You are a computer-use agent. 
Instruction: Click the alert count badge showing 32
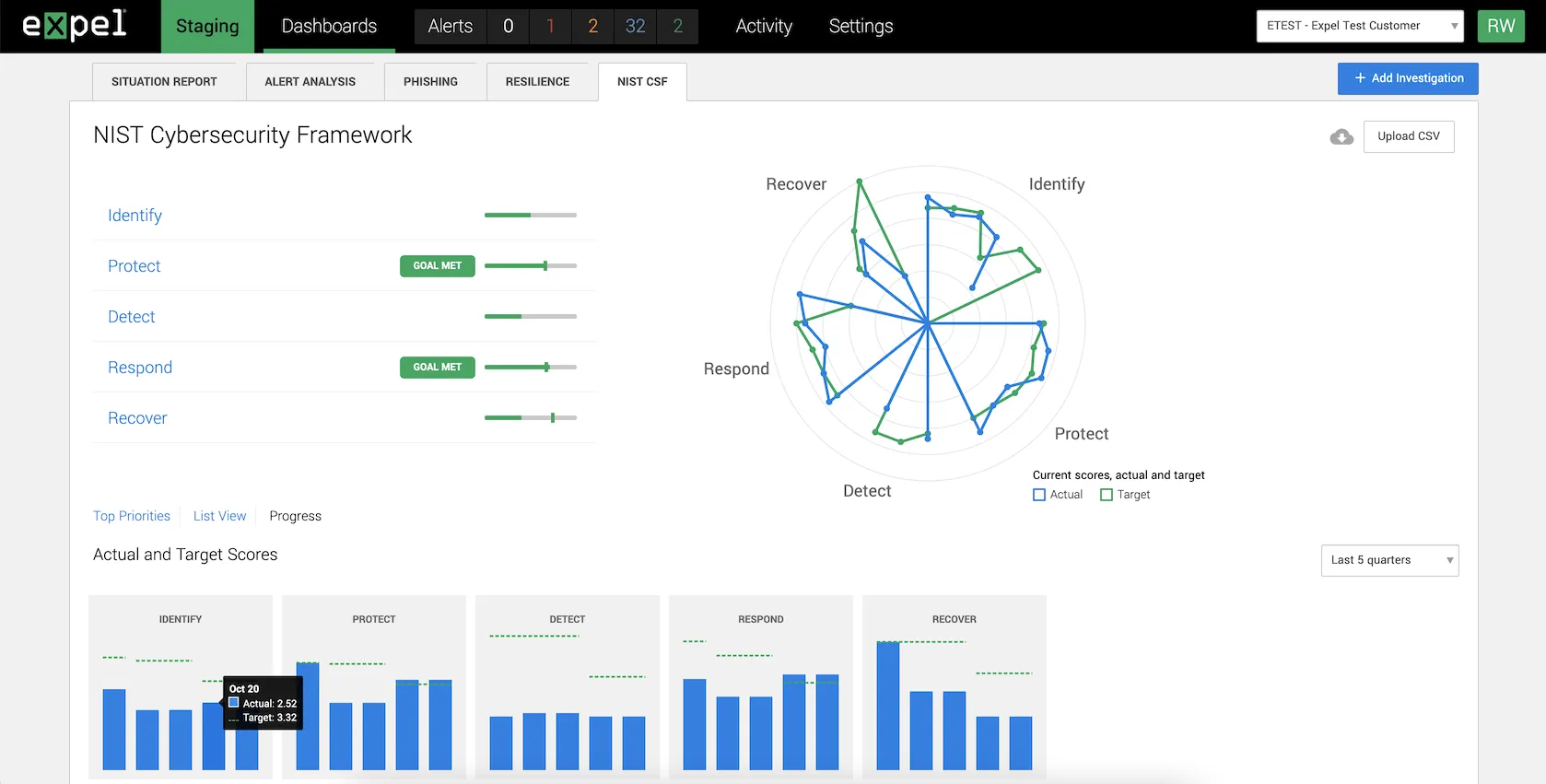click(635, 27)
